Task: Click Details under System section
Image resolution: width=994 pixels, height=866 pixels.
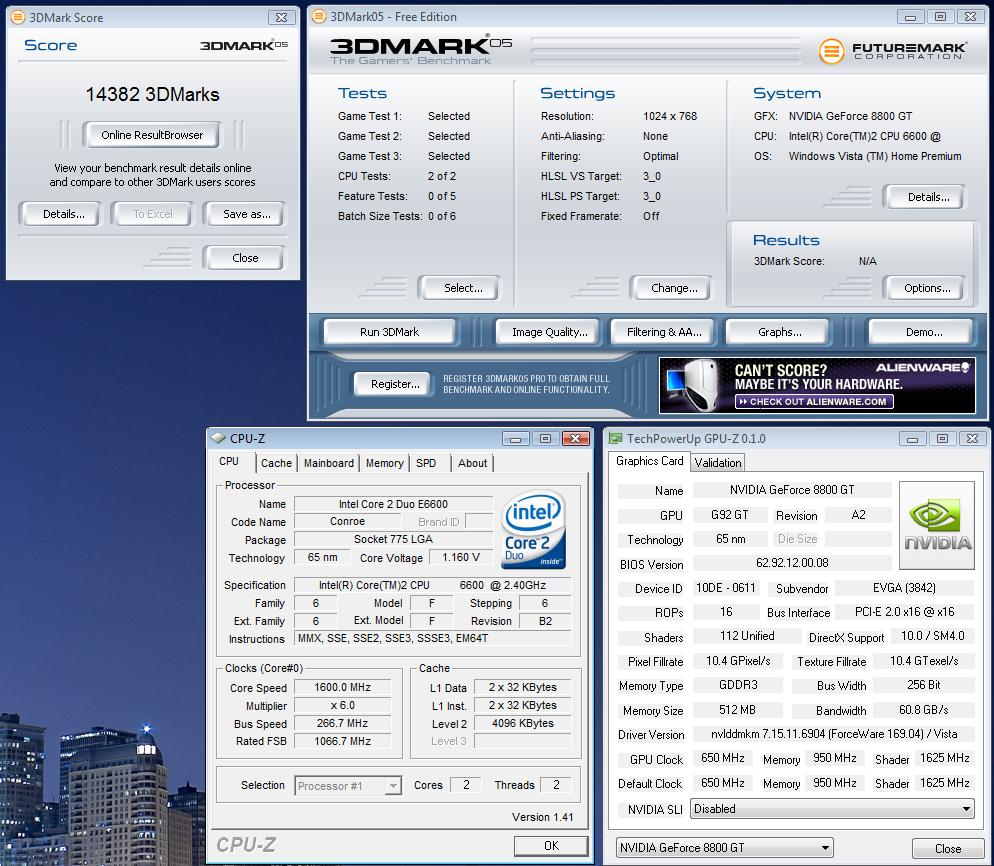Action: click(x=927, y=197)
